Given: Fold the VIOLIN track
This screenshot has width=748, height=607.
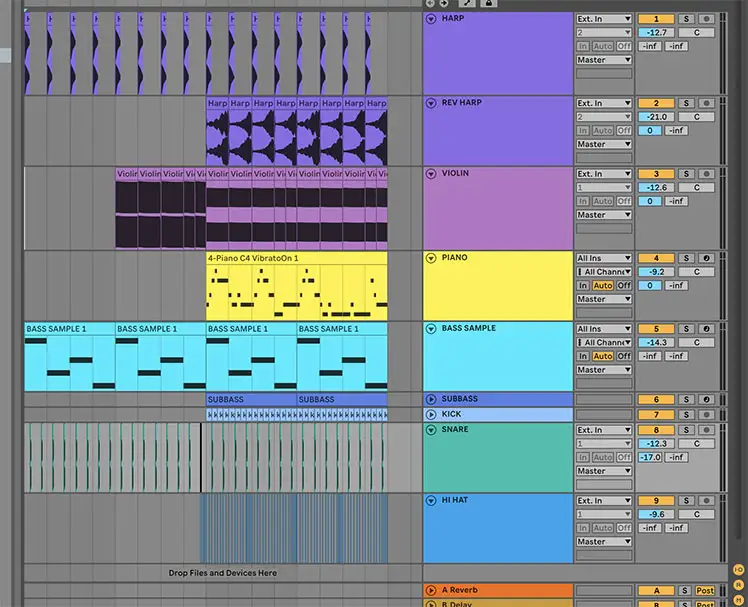Looking at the screenshot, I should (x=432, y=174).
